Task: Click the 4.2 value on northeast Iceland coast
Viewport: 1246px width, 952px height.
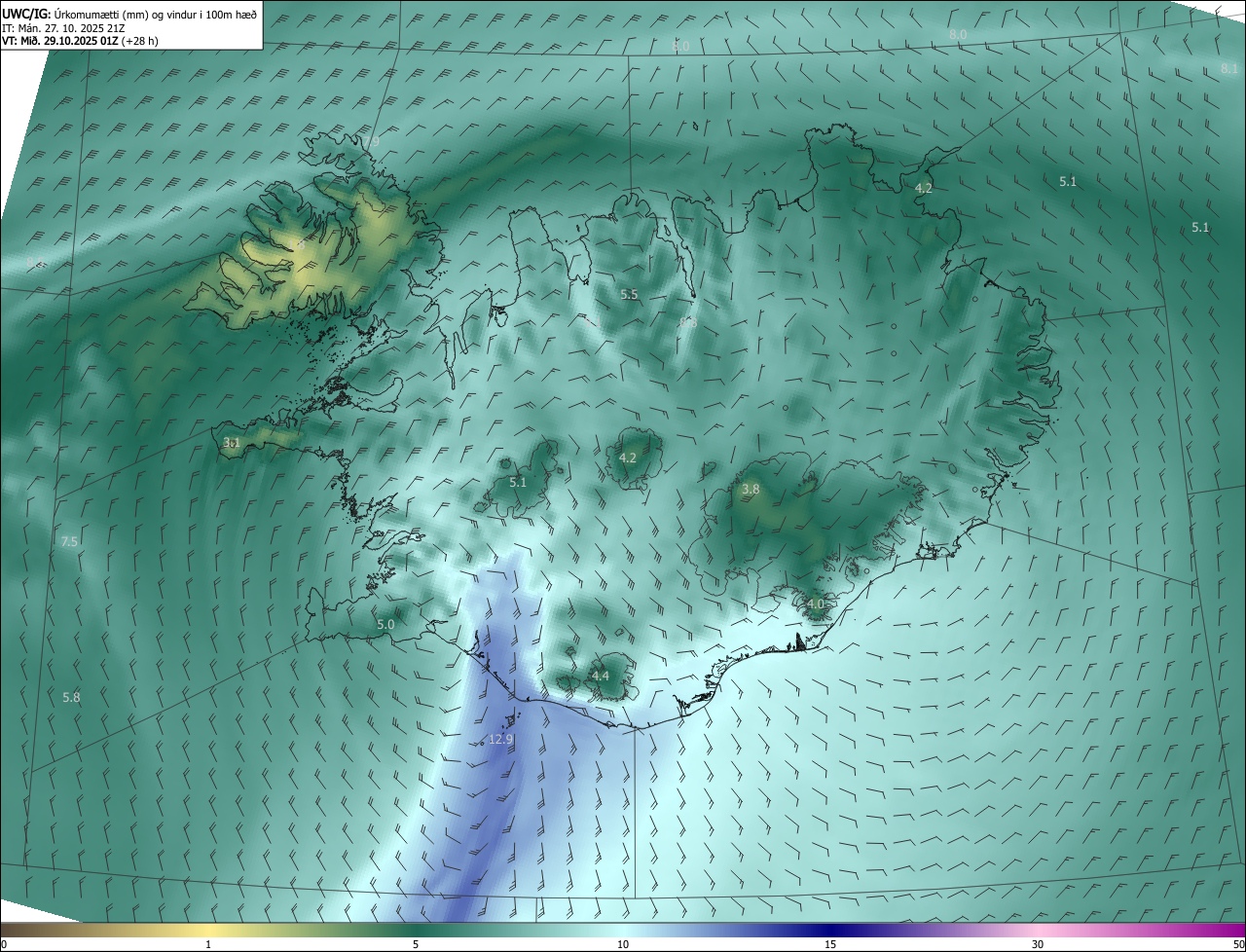Action: 924,189
